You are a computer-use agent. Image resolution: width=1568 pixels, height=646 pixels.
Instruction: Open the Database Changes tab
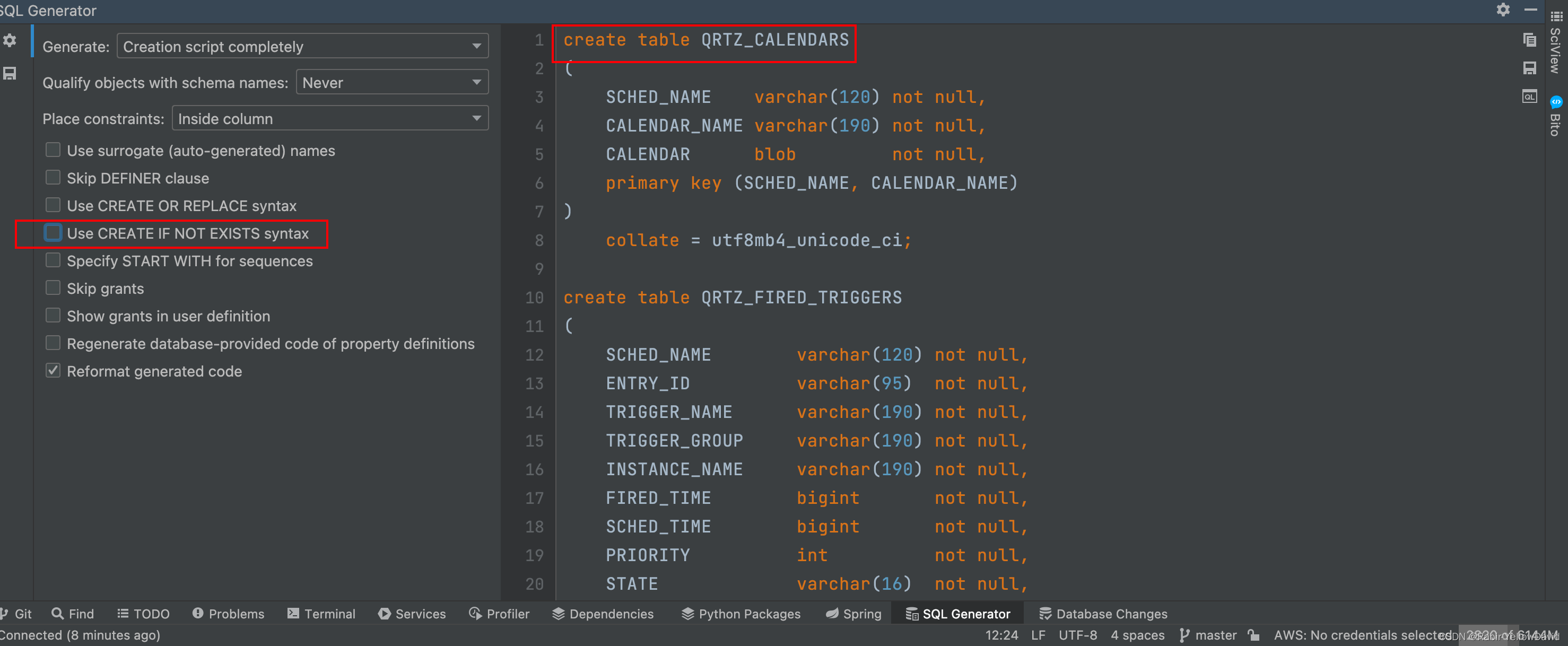coord(1103,614)
